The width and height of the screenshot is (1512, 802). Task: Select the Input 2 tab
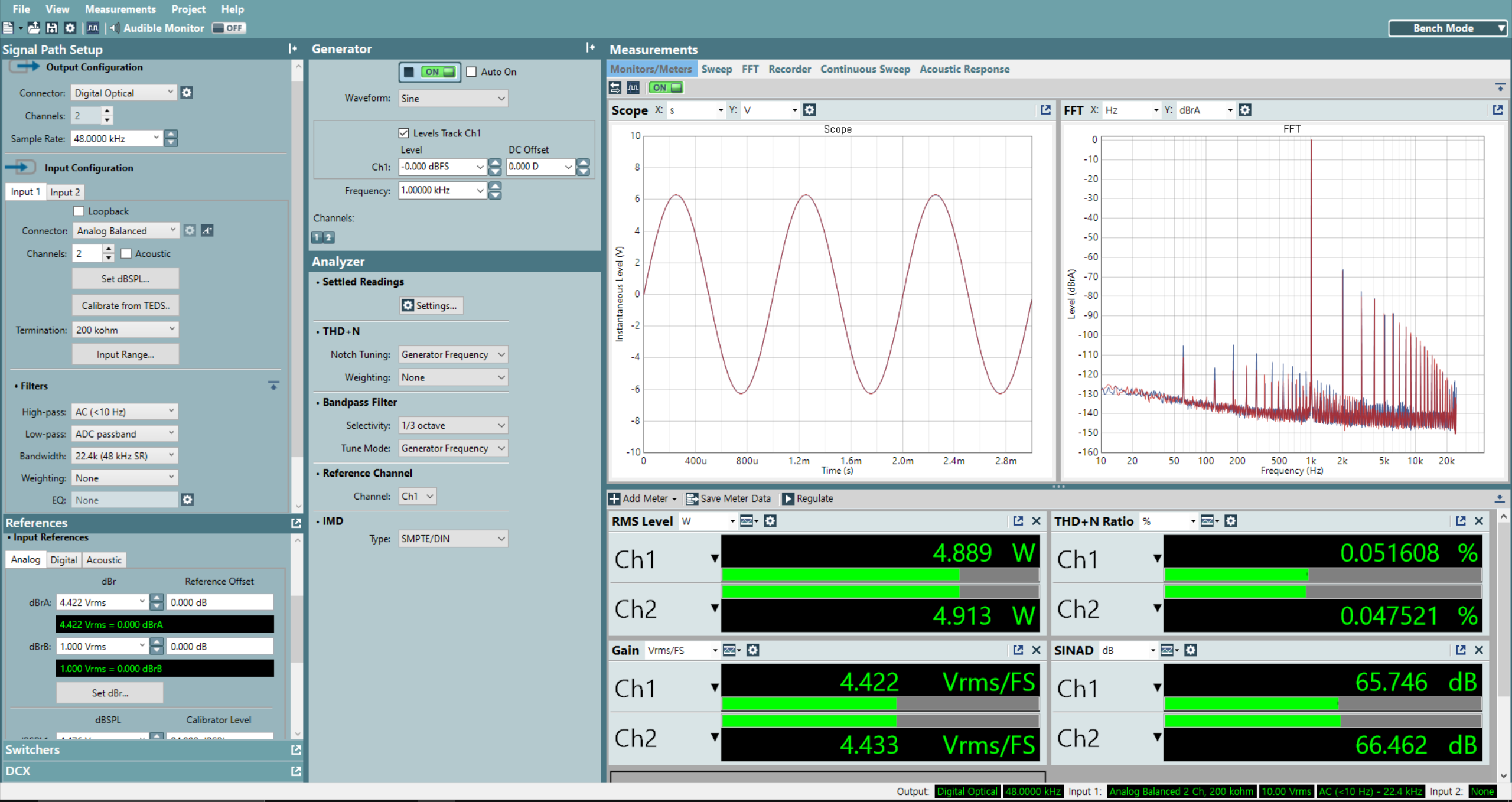(65, 192)
